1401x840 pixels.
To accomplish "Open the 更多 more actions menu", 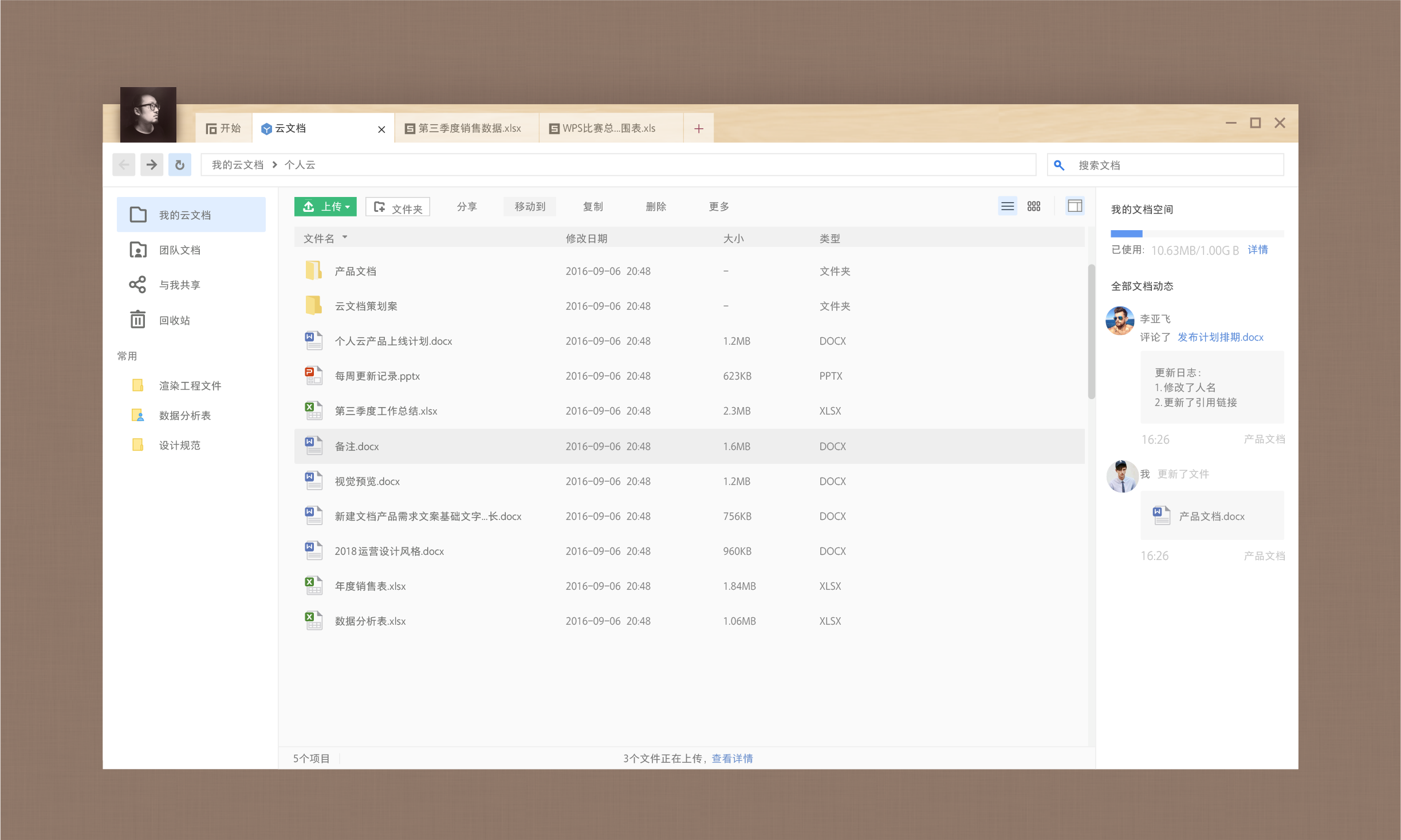I will pos(719,207).
